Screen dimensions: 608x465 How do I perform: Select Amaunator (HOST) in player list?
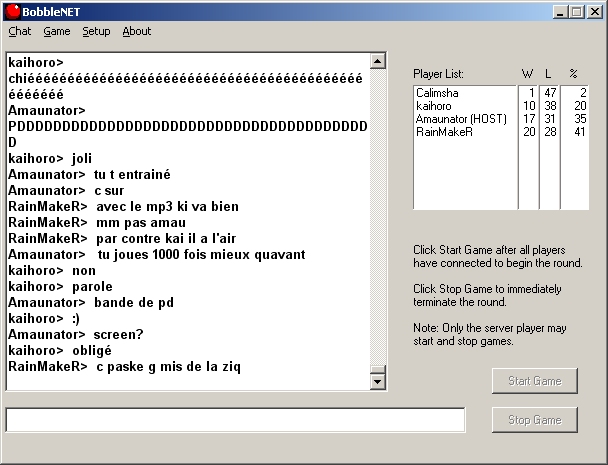461,118
